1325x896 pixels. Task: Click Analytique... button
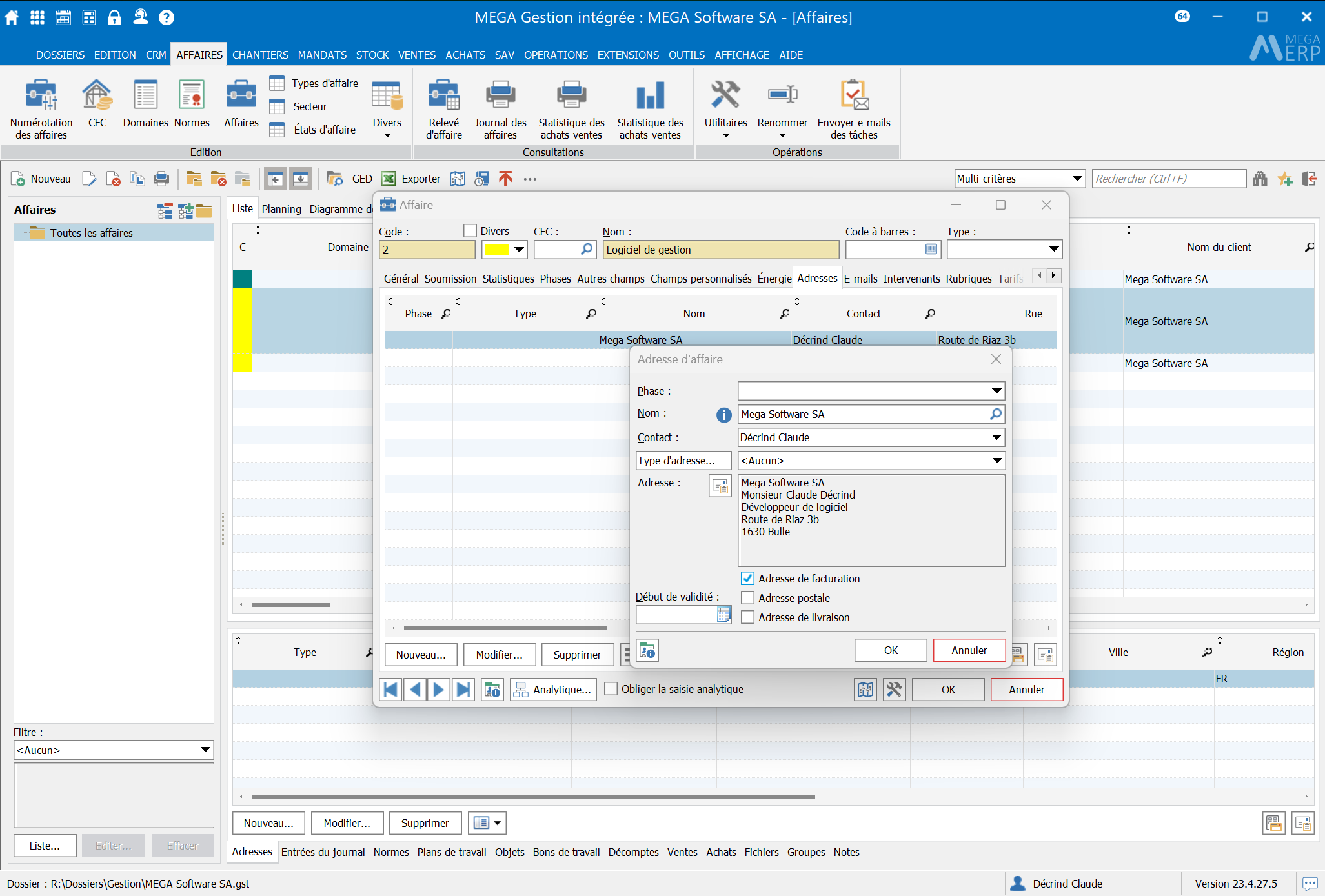[553, 690]
